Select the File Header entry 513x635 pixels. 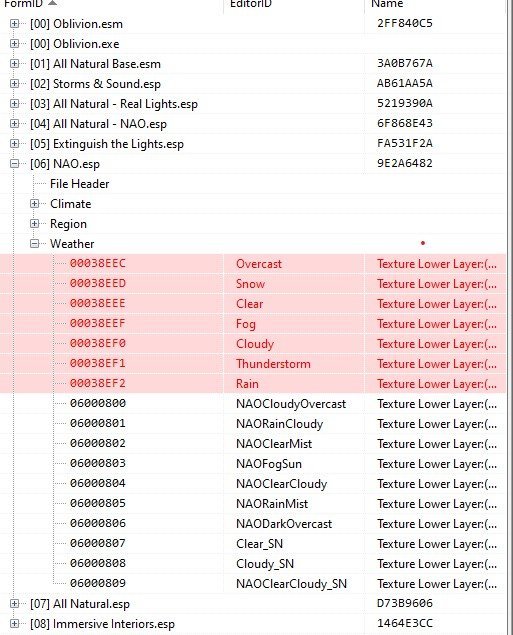pyautogui.click(x=79, y=184)
